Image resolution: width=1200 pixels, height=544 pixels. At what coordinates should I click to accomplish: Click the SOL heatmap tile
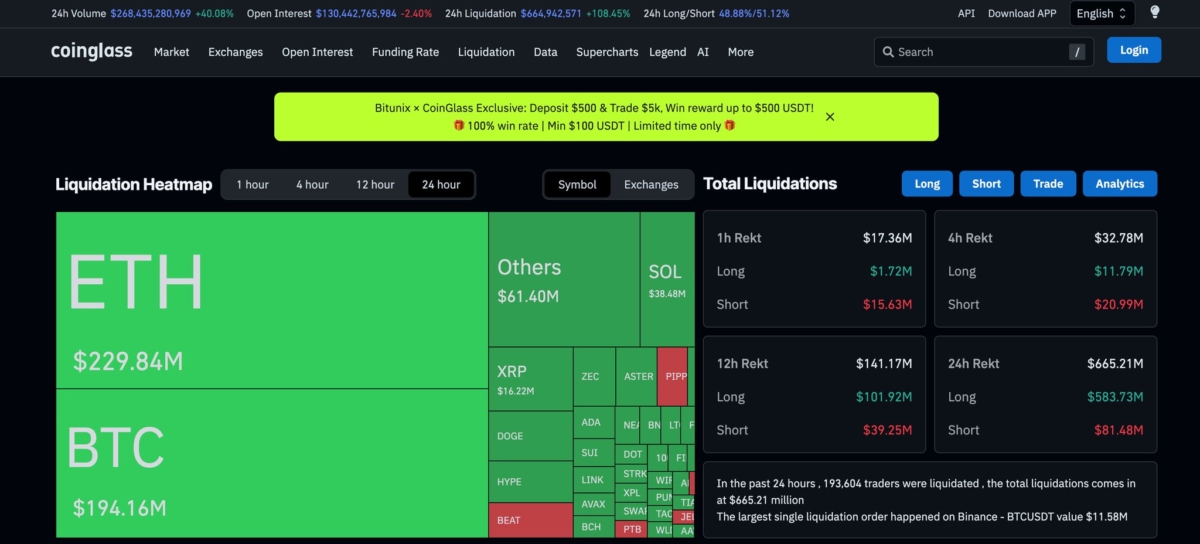point(667,279)
